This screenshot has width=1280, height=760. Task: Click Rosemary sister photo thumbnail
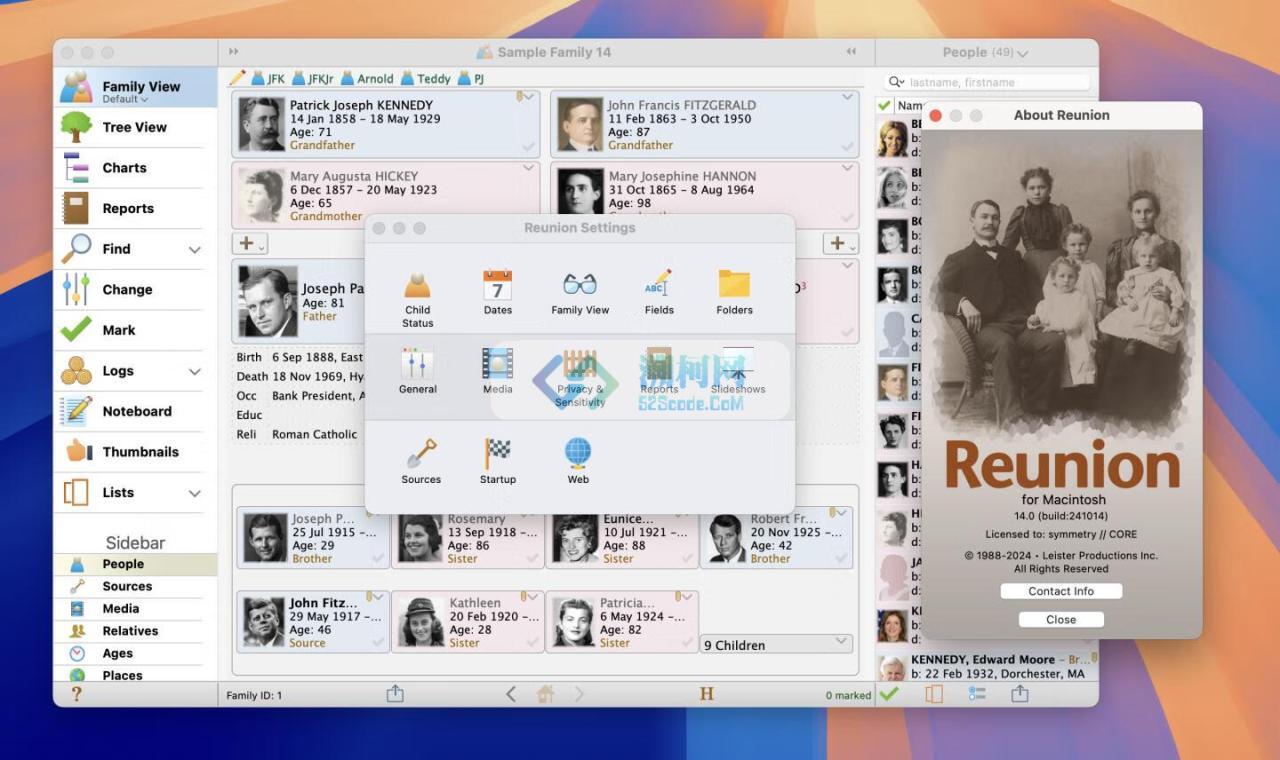coord(420,538)
